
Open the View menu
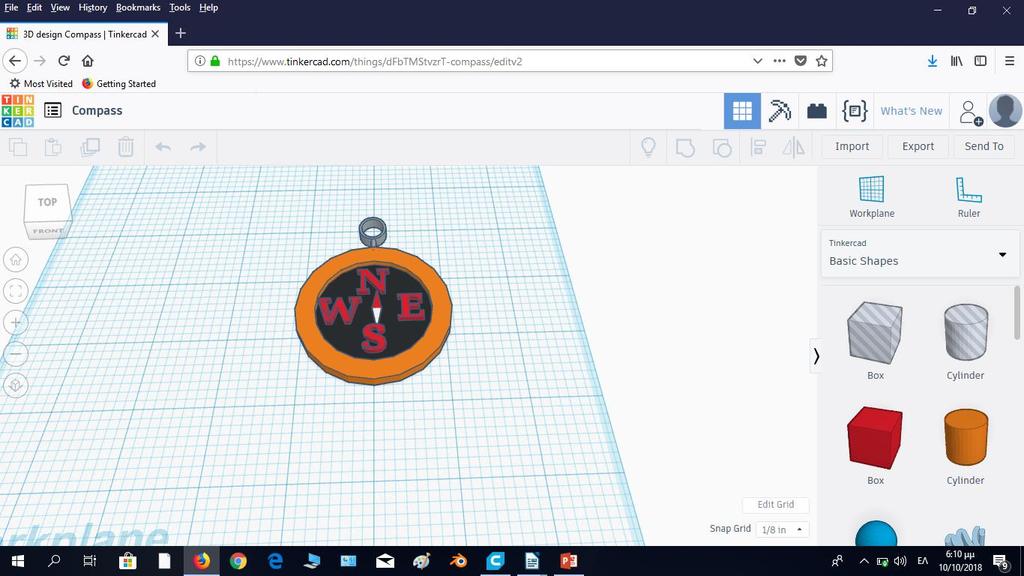pos(60,8)
